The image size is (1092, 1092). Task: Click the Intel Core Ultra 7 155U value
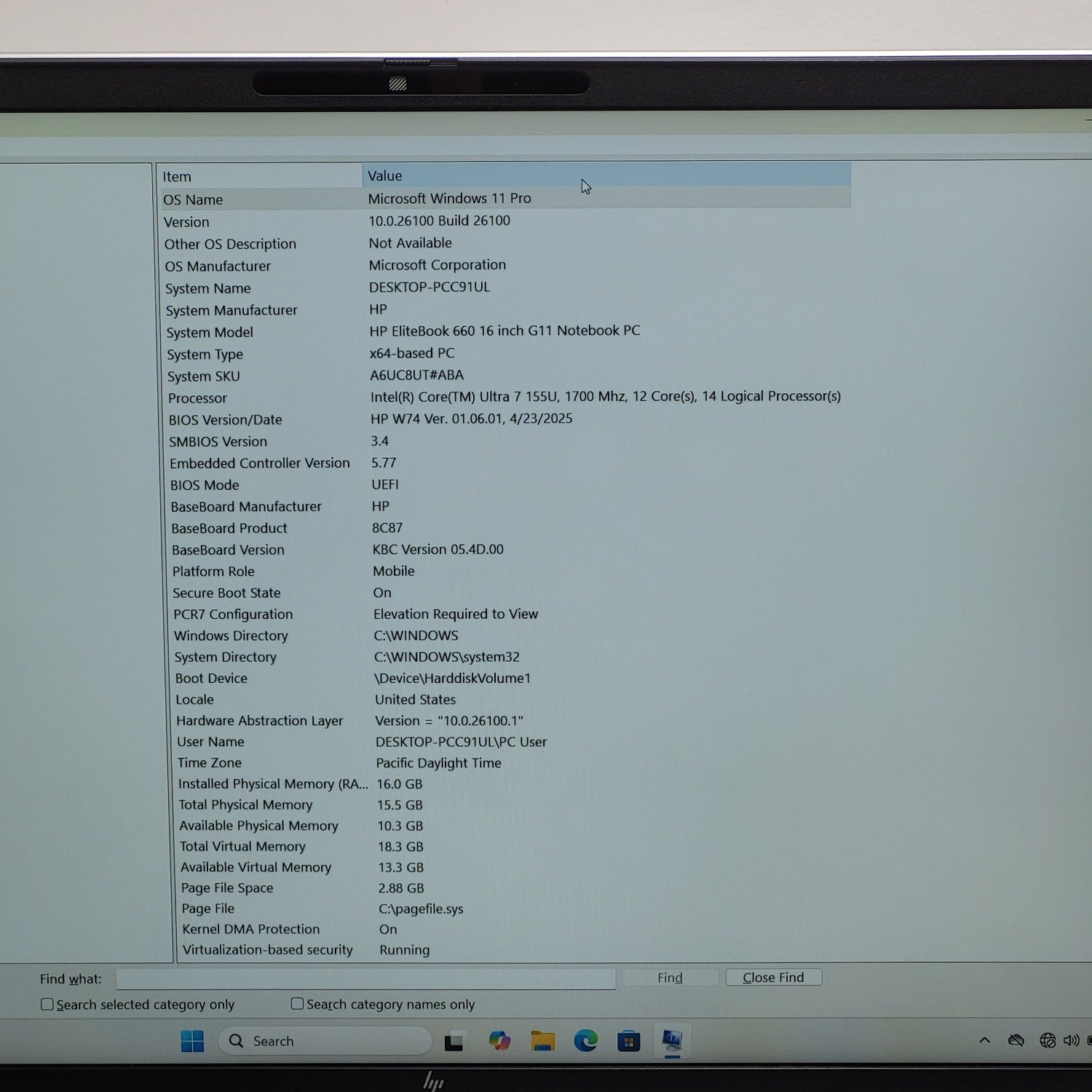606,396
